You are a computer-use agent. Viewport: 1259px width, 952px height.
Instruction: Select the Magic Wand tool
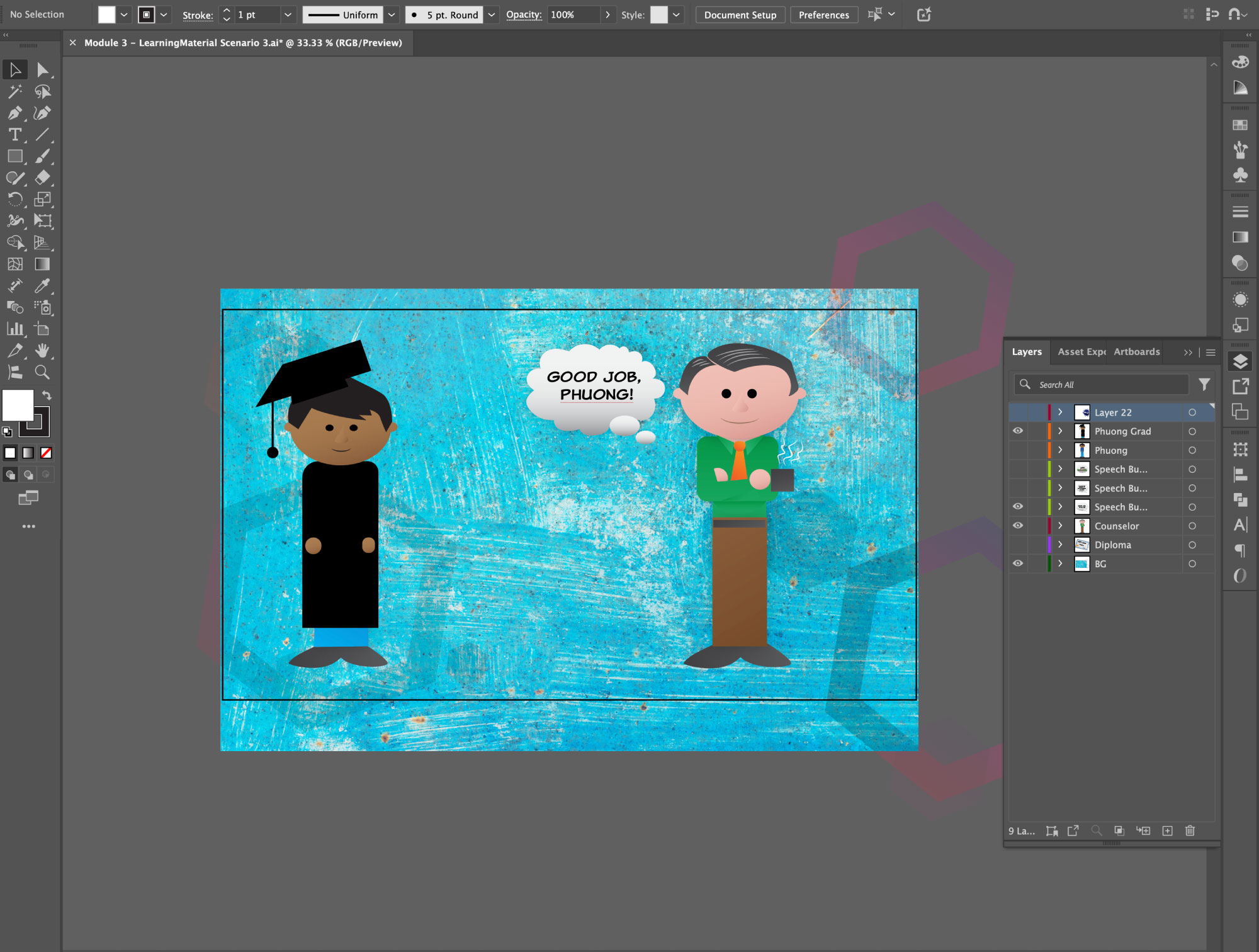point(14,92)
